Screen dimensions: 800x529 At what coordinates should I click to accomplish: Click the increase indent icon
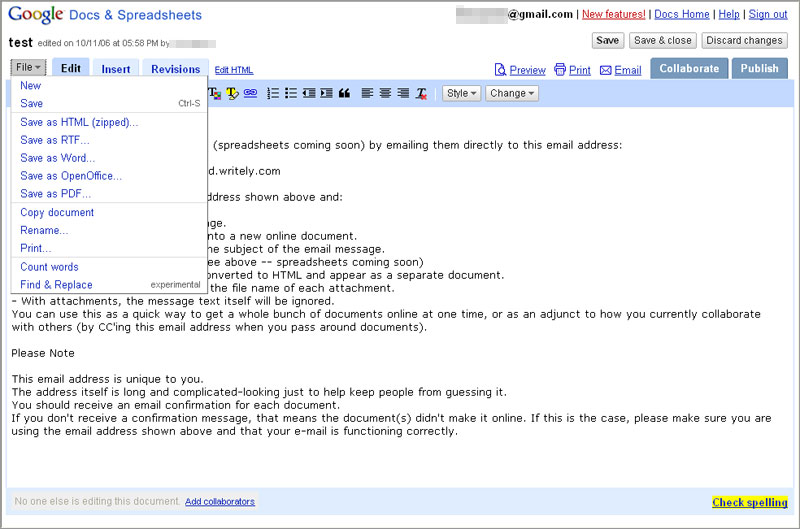[327, 93]
